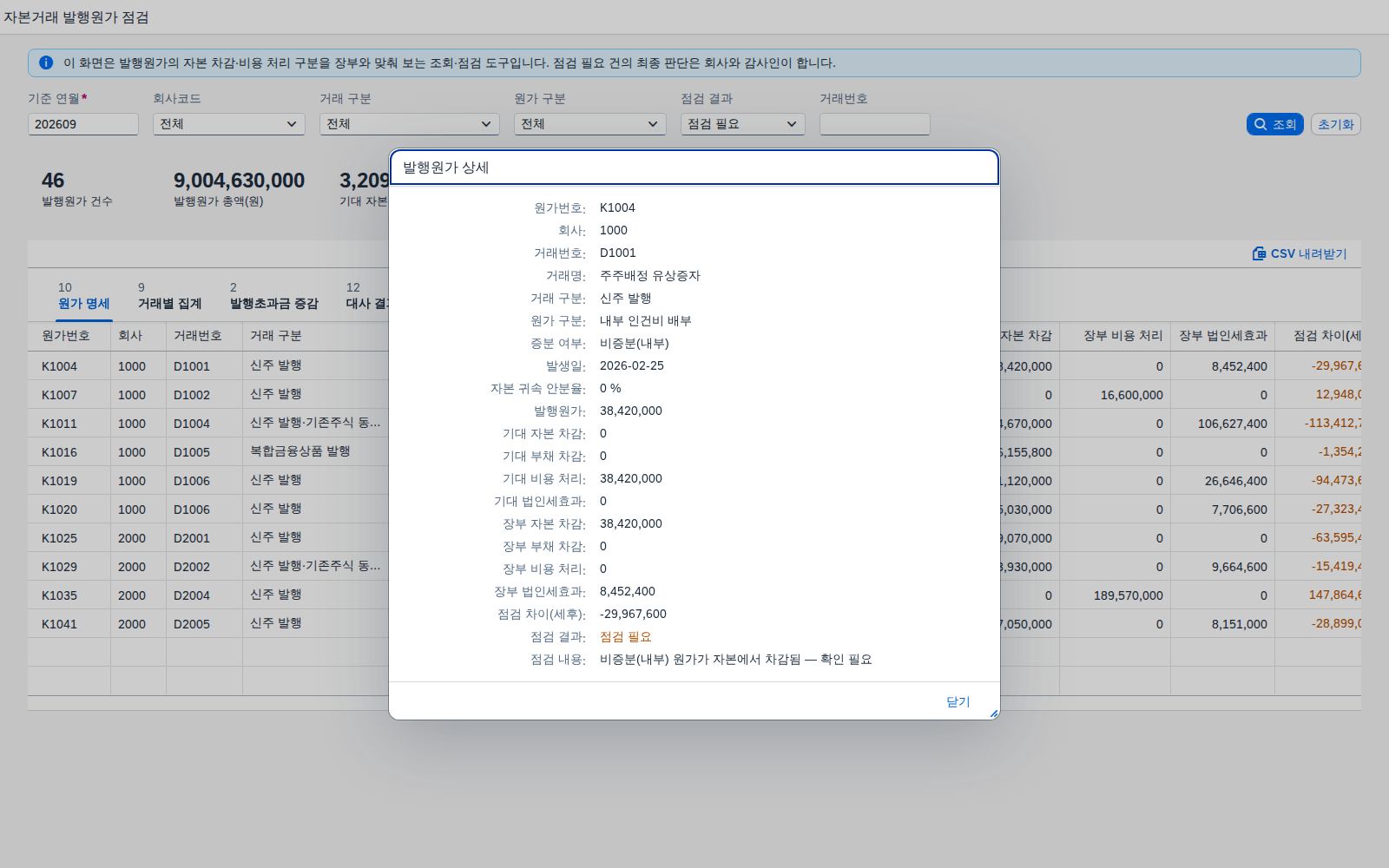Click the CSV 내려받기 export button

[1300, 253]
